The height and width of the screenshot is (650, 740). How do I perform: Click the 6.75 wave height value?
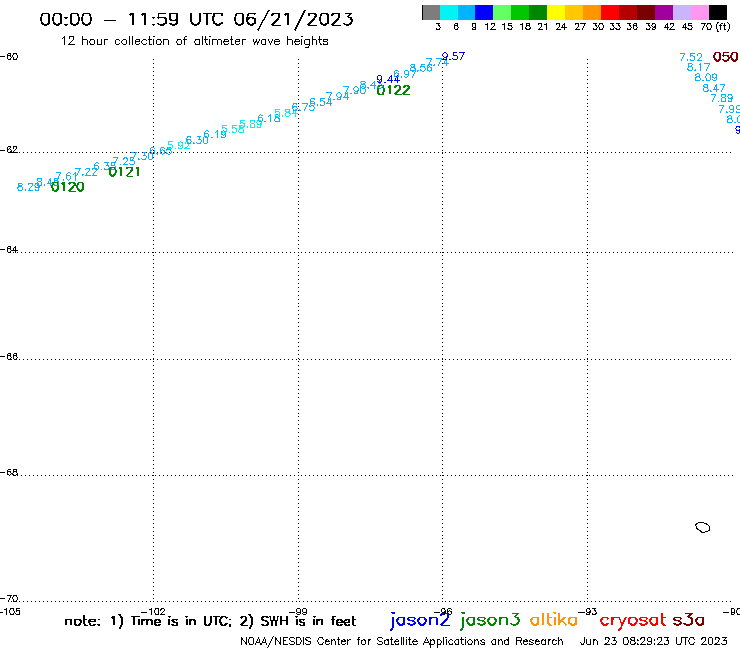[303, 107]
